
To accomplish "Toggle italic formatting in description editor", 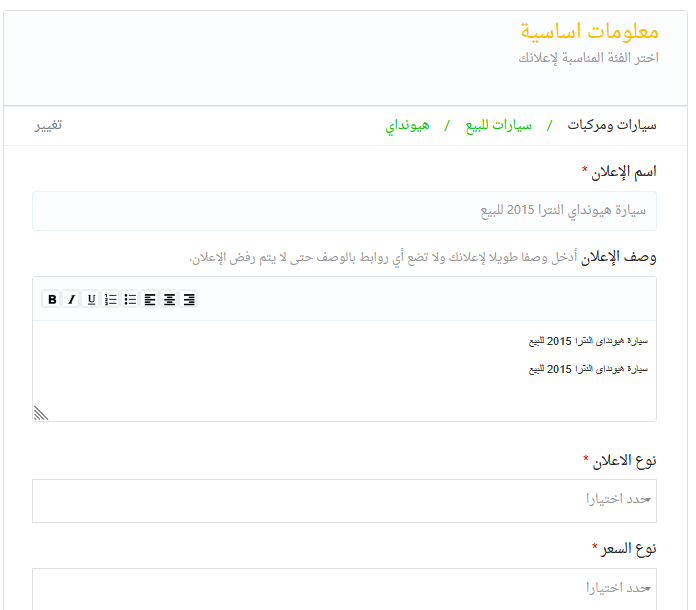I will [x=71, y=299].
